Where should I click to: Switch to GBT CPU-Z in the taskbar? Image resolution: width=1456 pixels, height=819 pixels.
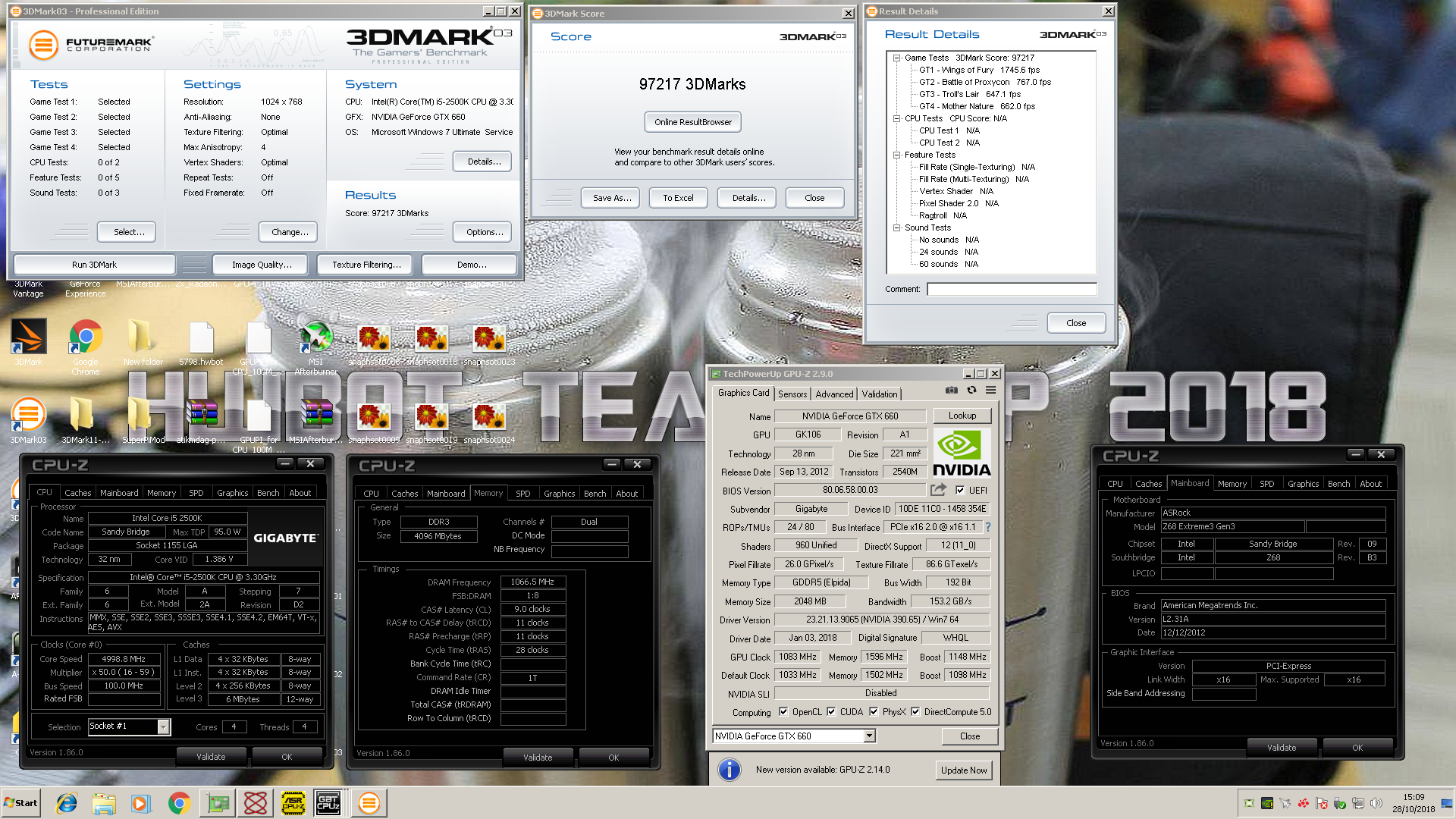pos(328,803)
